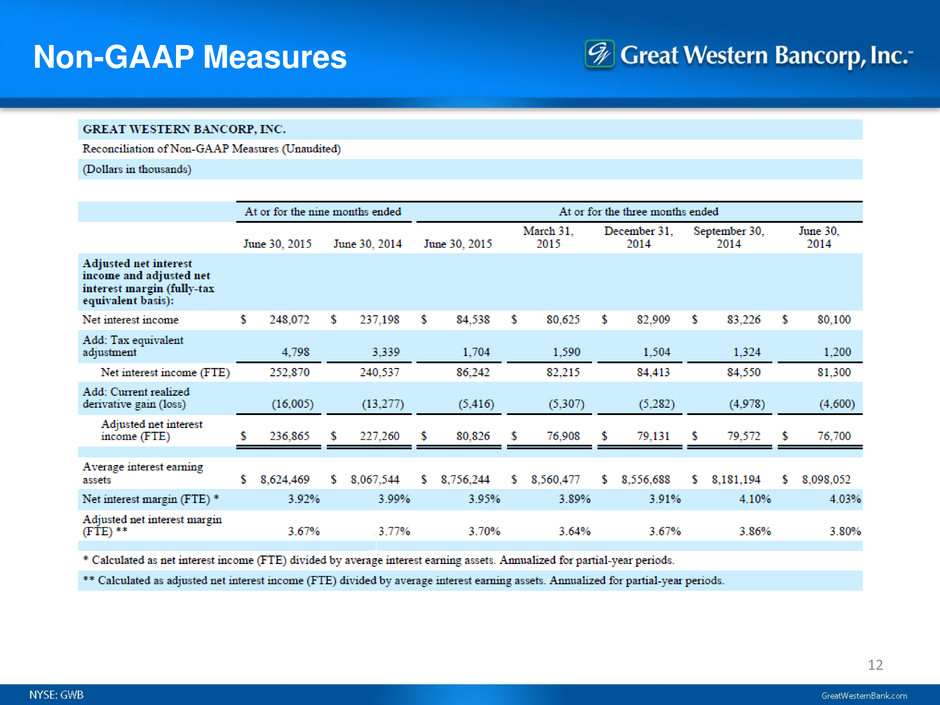This screenshot has width=940, height=705.
Task: Click the value 248,072
Action: click(289, 320)
